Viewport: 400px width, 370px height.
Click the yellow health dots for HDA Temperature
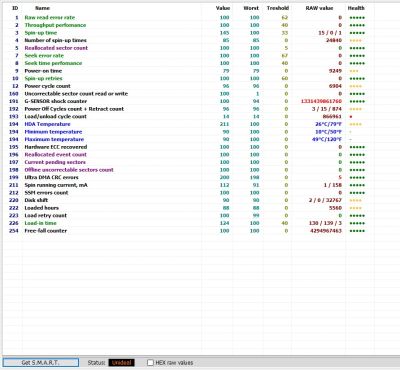pos(355,124)
